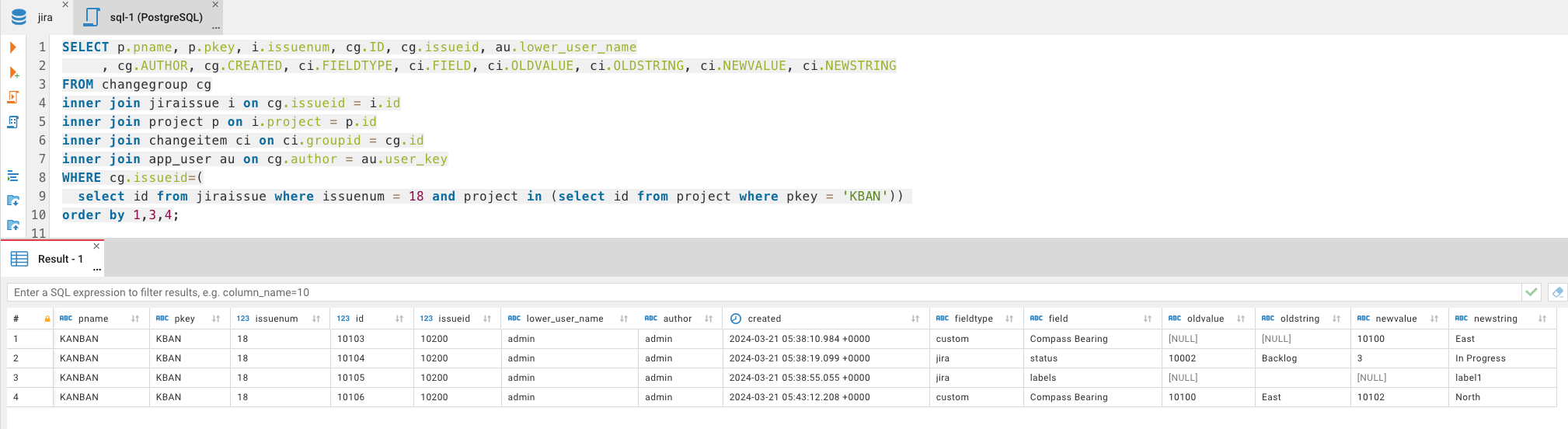
Task: Show the execution plan icon
Action: point(13,122)
